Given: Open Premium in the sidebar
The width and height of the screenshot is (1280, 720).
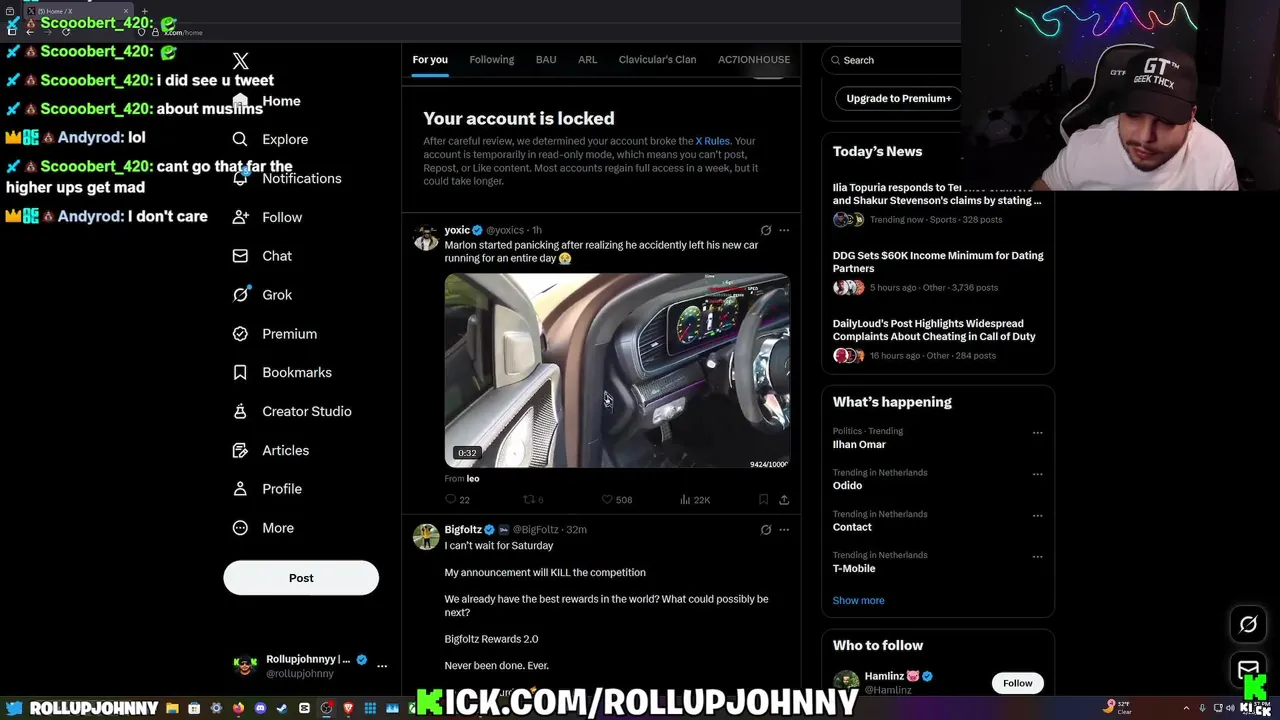Looking at the screenshot, I should coord(274,334).
